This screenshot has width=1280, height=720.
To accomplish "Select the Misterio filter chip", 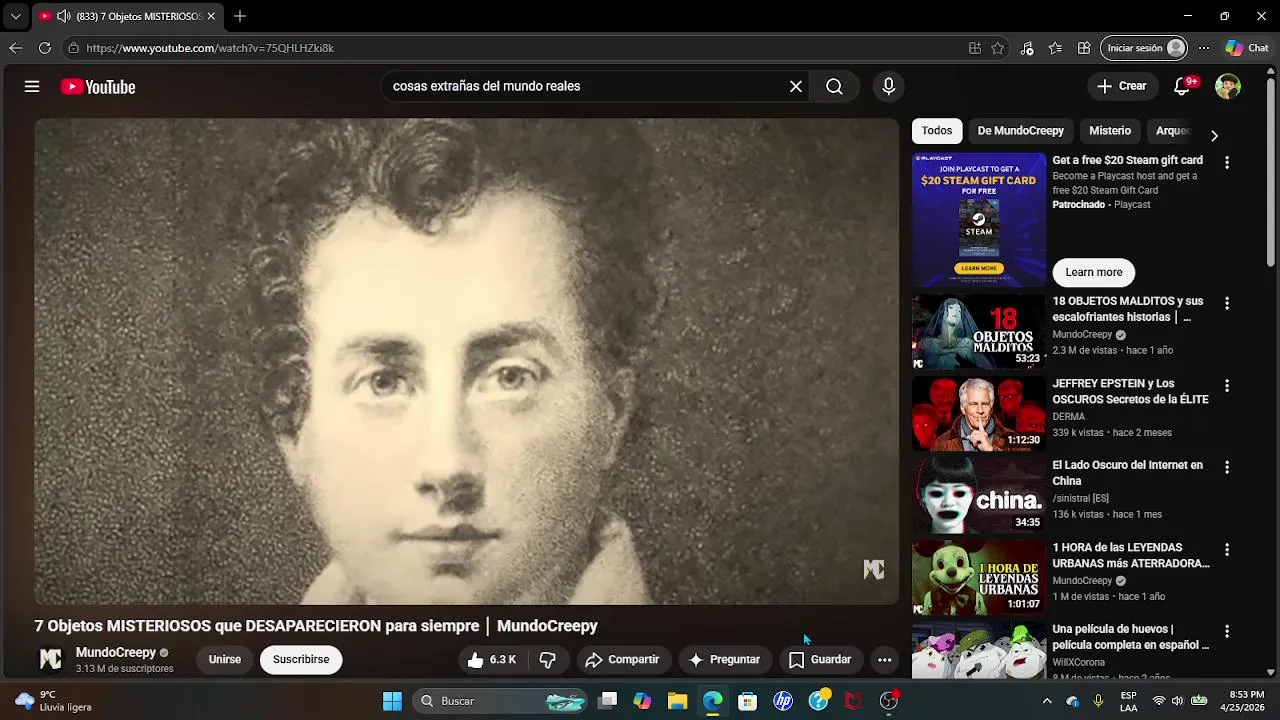I will (1110, 131).
